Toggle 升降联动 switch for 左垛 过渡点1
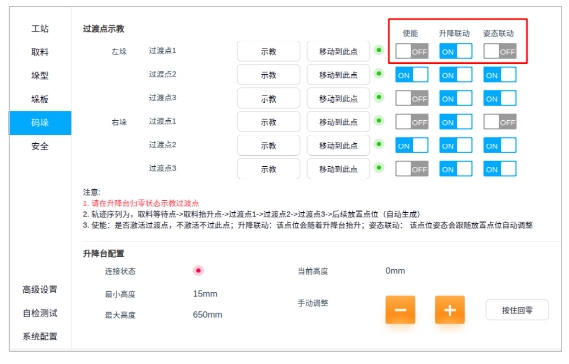Screen dimensions: 569x364 [x=456, y=51]
